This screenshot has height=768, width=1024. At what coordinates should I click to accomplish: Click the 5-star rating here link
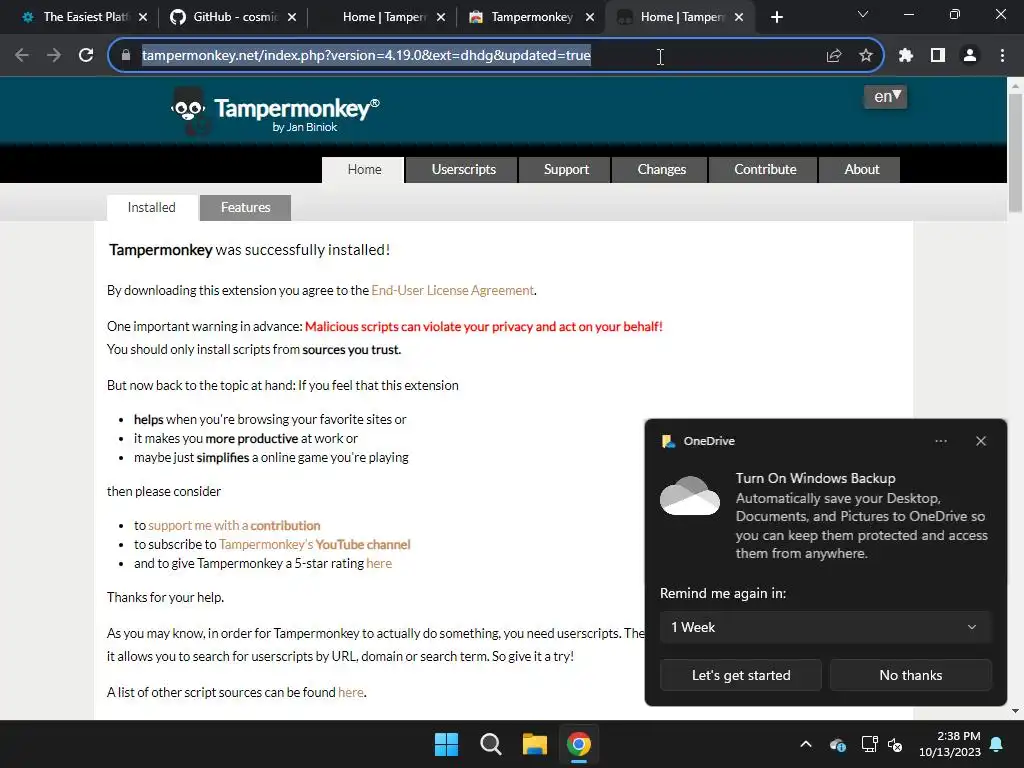pyautogui.click(x=379, y=564)
